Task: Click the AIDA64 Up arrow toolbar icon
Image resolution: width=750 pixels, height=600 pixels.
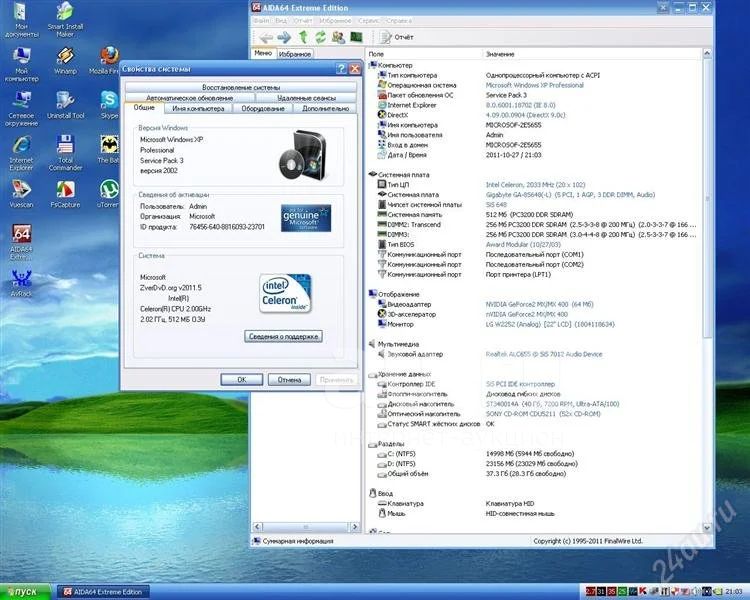Action: pos(303,37)
